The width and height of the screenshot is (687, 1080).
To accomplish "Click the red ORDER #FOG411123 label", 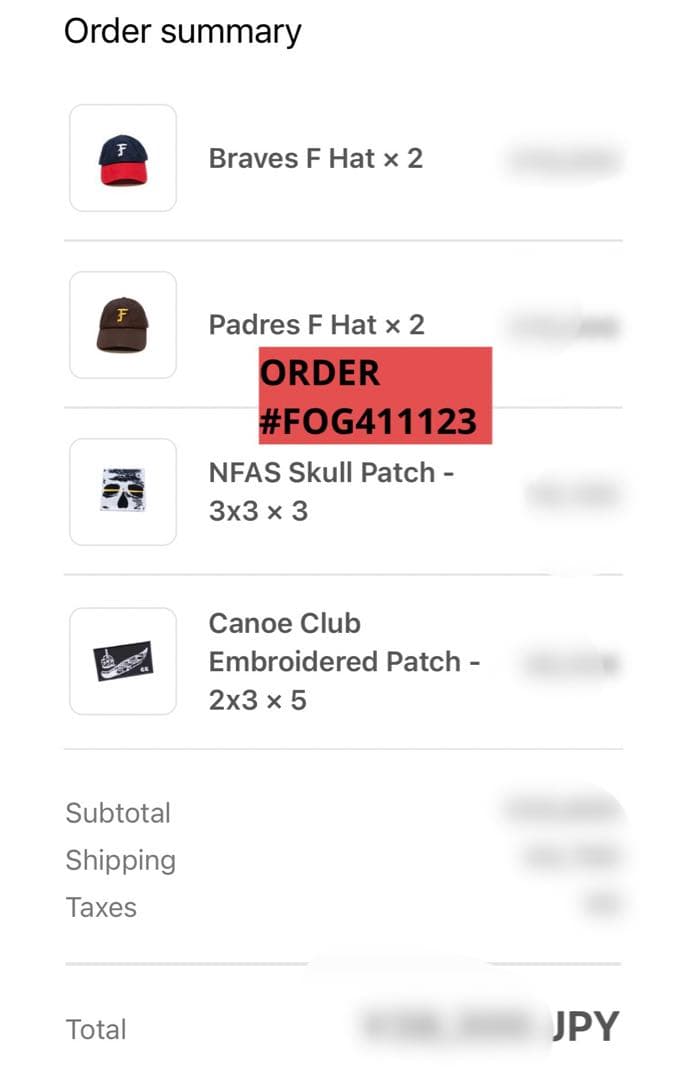I will pyautogui.click(x=376, y=395).
